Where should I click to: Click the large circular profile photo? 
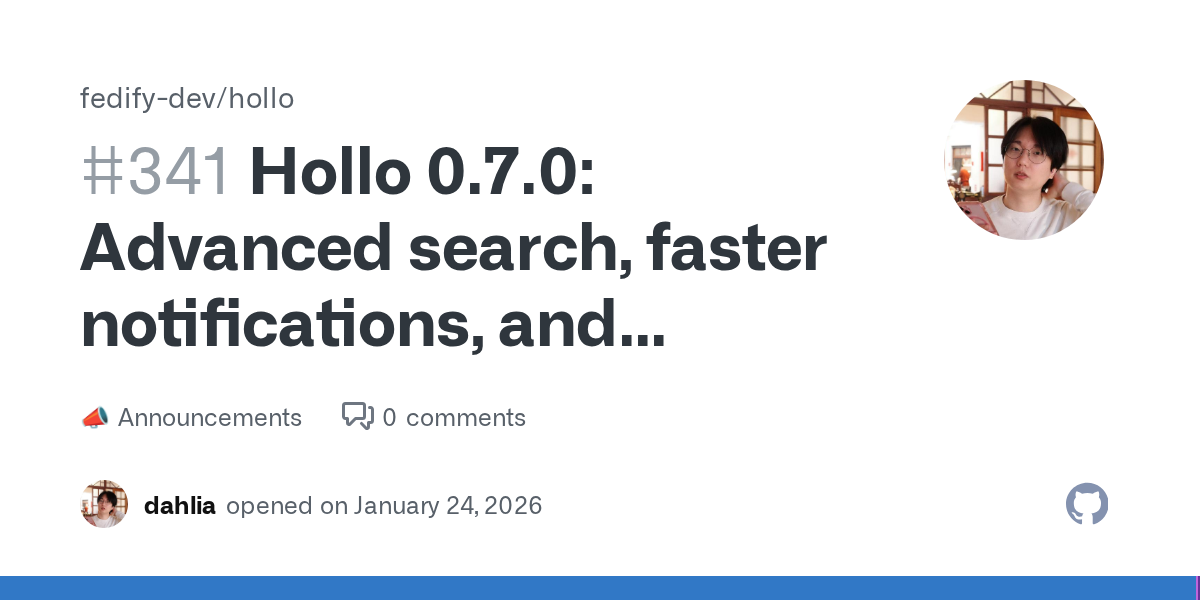pyautogui.click(x=1023, y=160)
